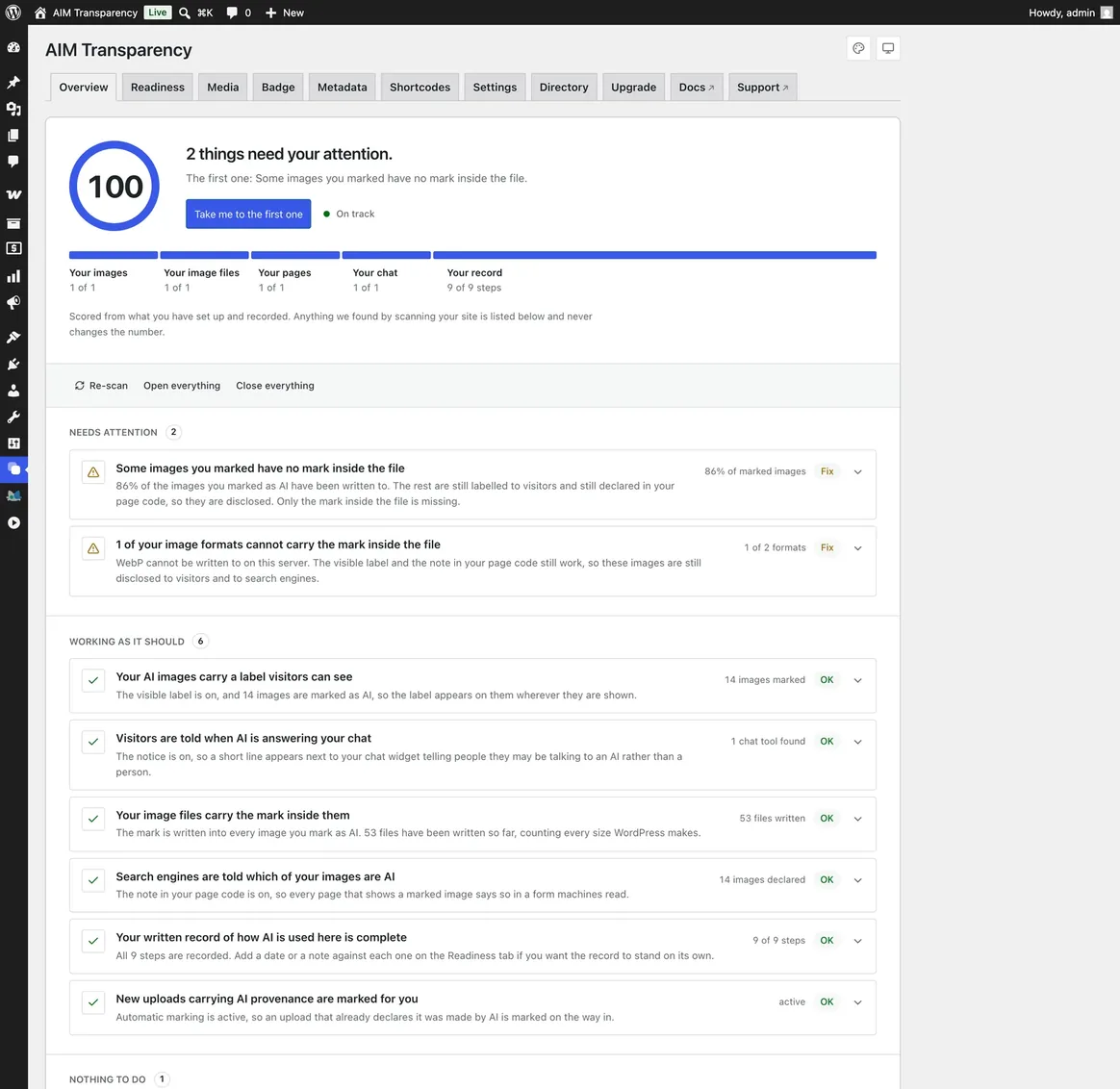The height and width of the screenshot is (1089, 1120).
Task: Expand 'Search engines are told' row
Action: coord(858,880)
